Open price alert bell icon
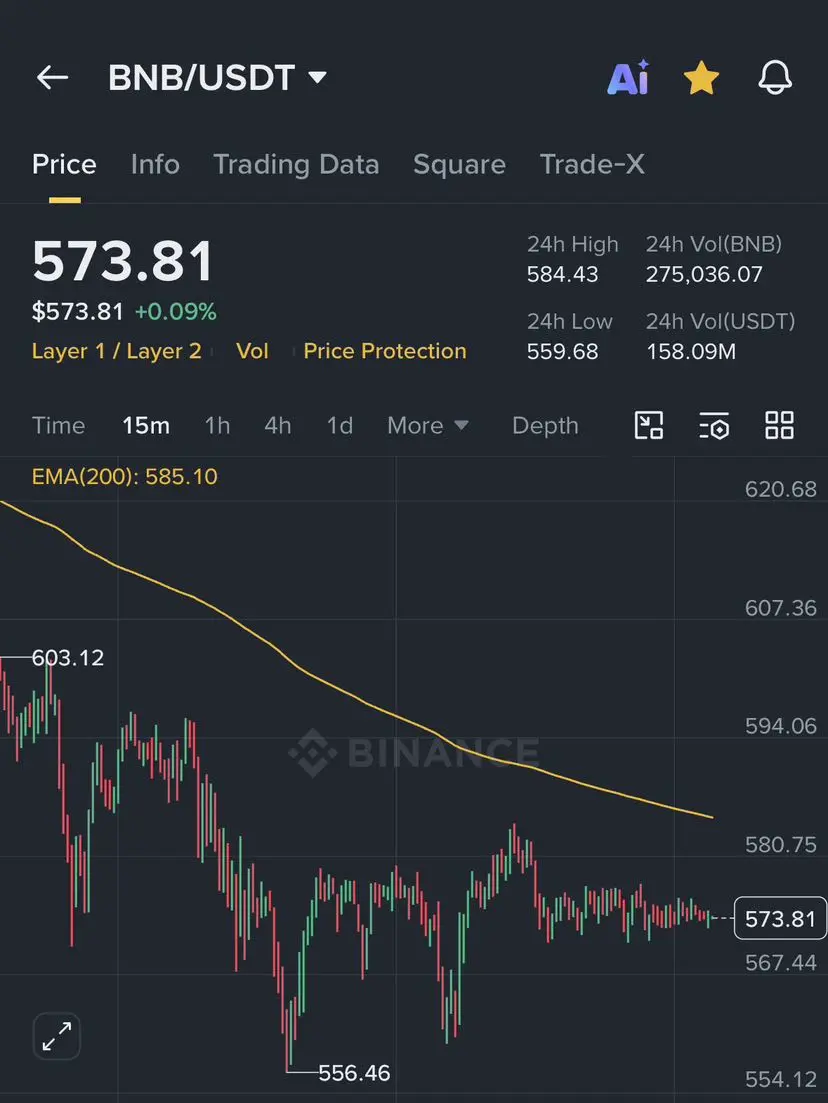828x1103 pixels. (x=775, y=77)
